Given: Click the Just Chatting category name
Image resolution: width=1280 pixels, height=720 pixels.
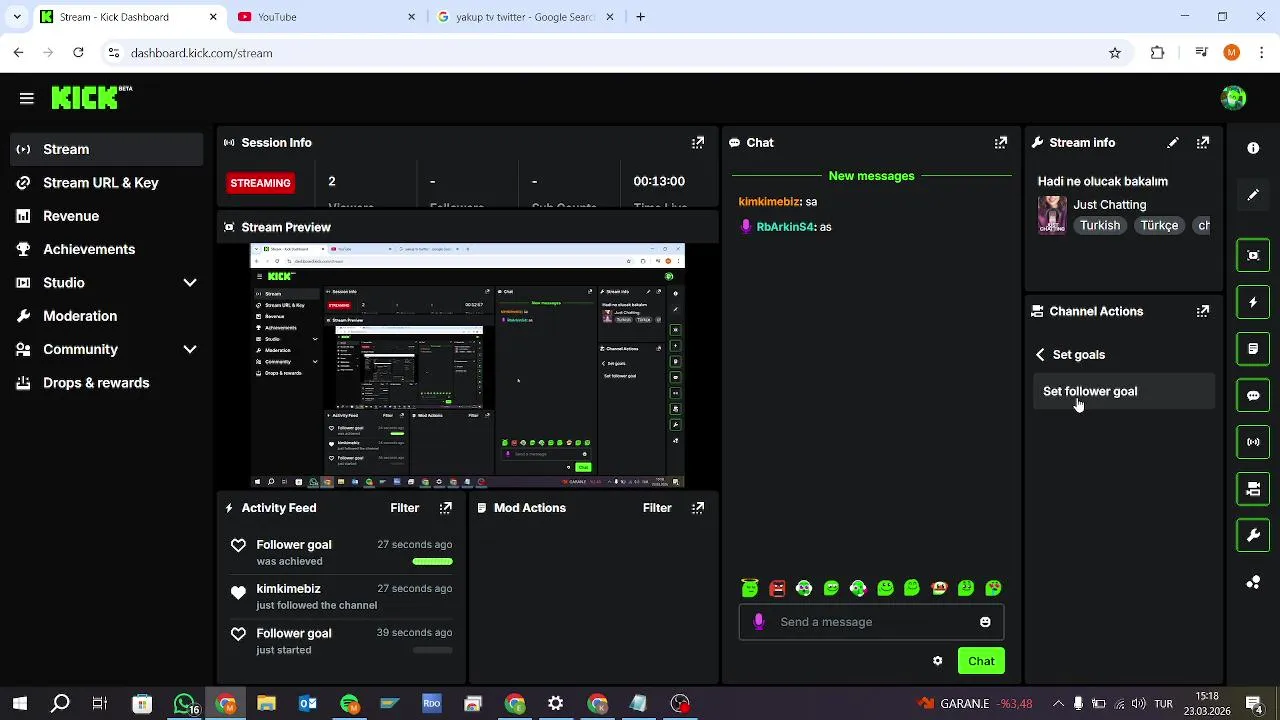Looking at the screenshot, I should tap(1109, 205).
